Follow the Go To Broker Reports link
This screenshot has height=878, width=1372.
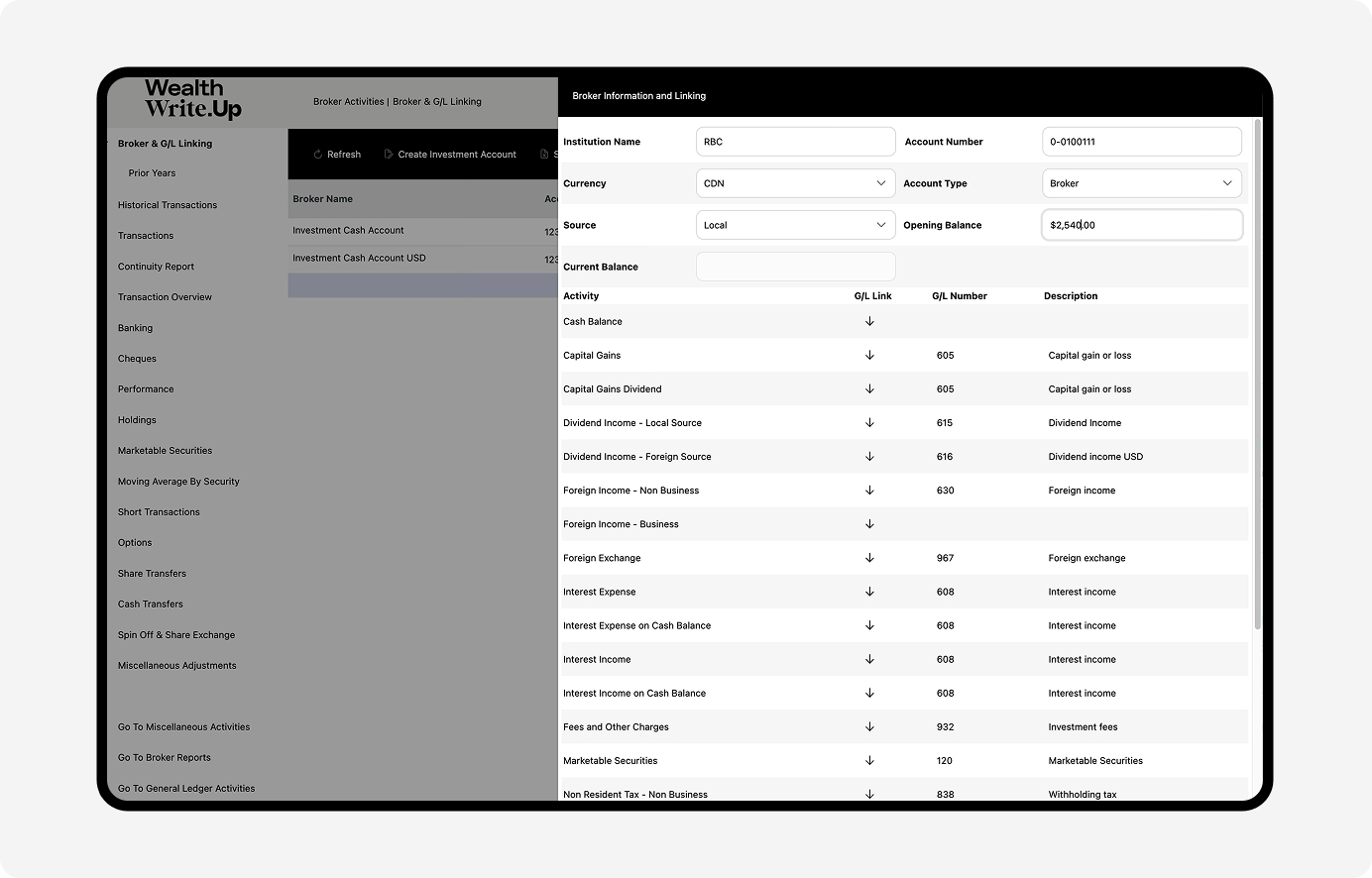click(165, 758)
